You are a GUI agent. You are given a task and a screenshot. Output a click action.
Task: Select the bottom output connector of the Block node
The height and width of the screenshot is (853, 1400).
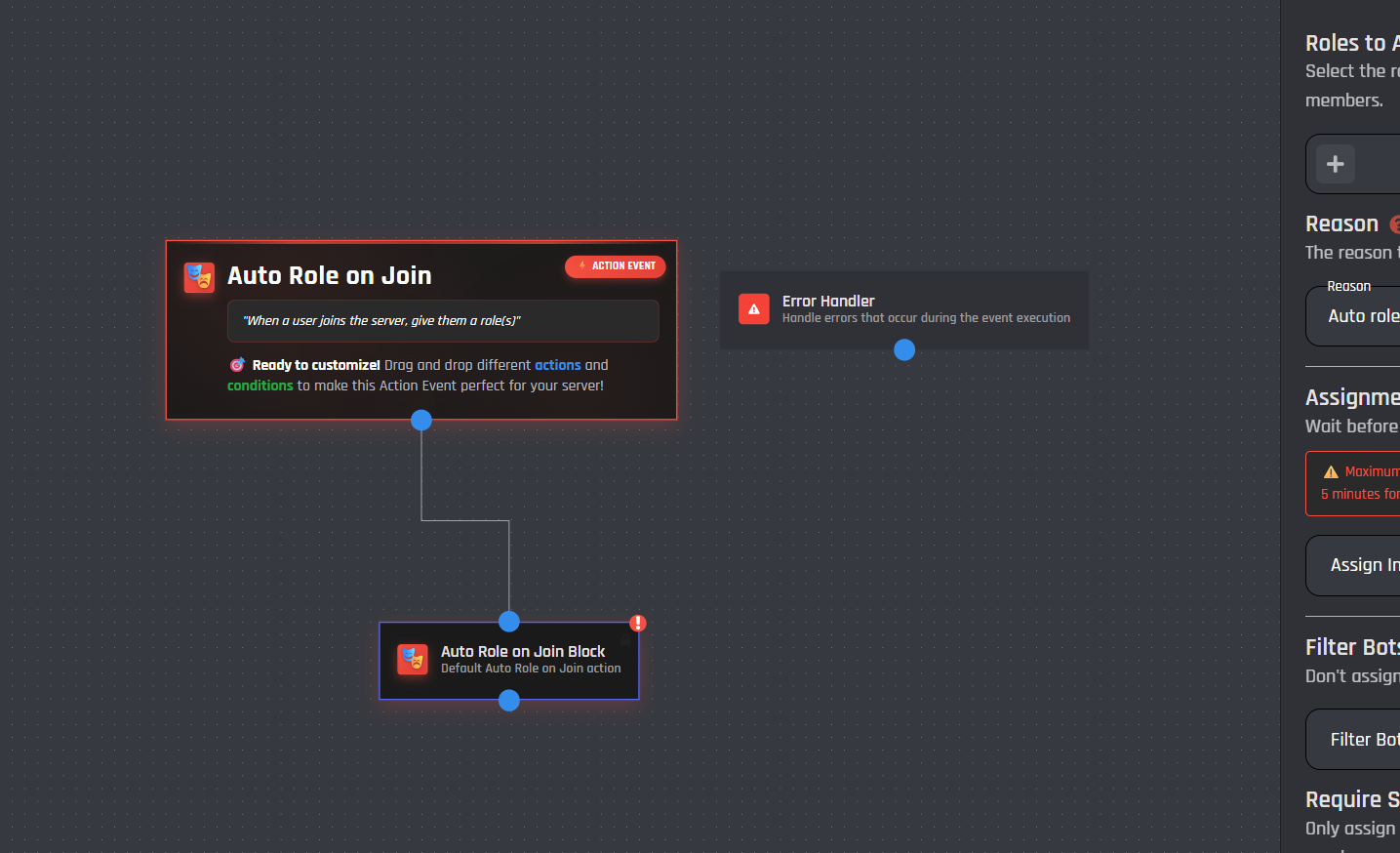coord(509,701)
